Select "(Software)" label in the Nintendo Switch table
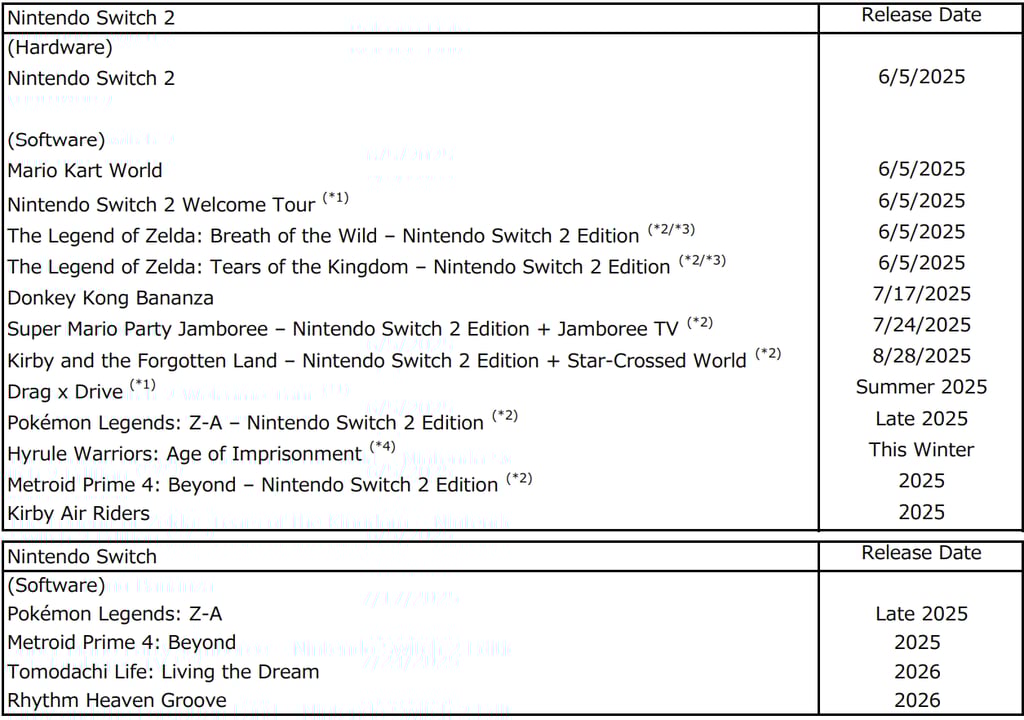The width and height of the screenshot is (1024, 720). coord(56,585)
